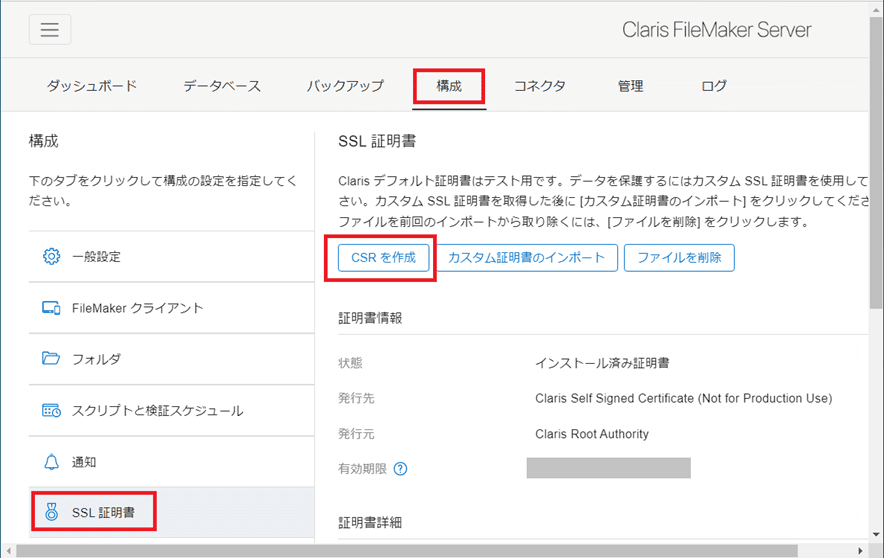Select the 構成 tab
This screenshot has height=558, width=884.
point(449,86)
